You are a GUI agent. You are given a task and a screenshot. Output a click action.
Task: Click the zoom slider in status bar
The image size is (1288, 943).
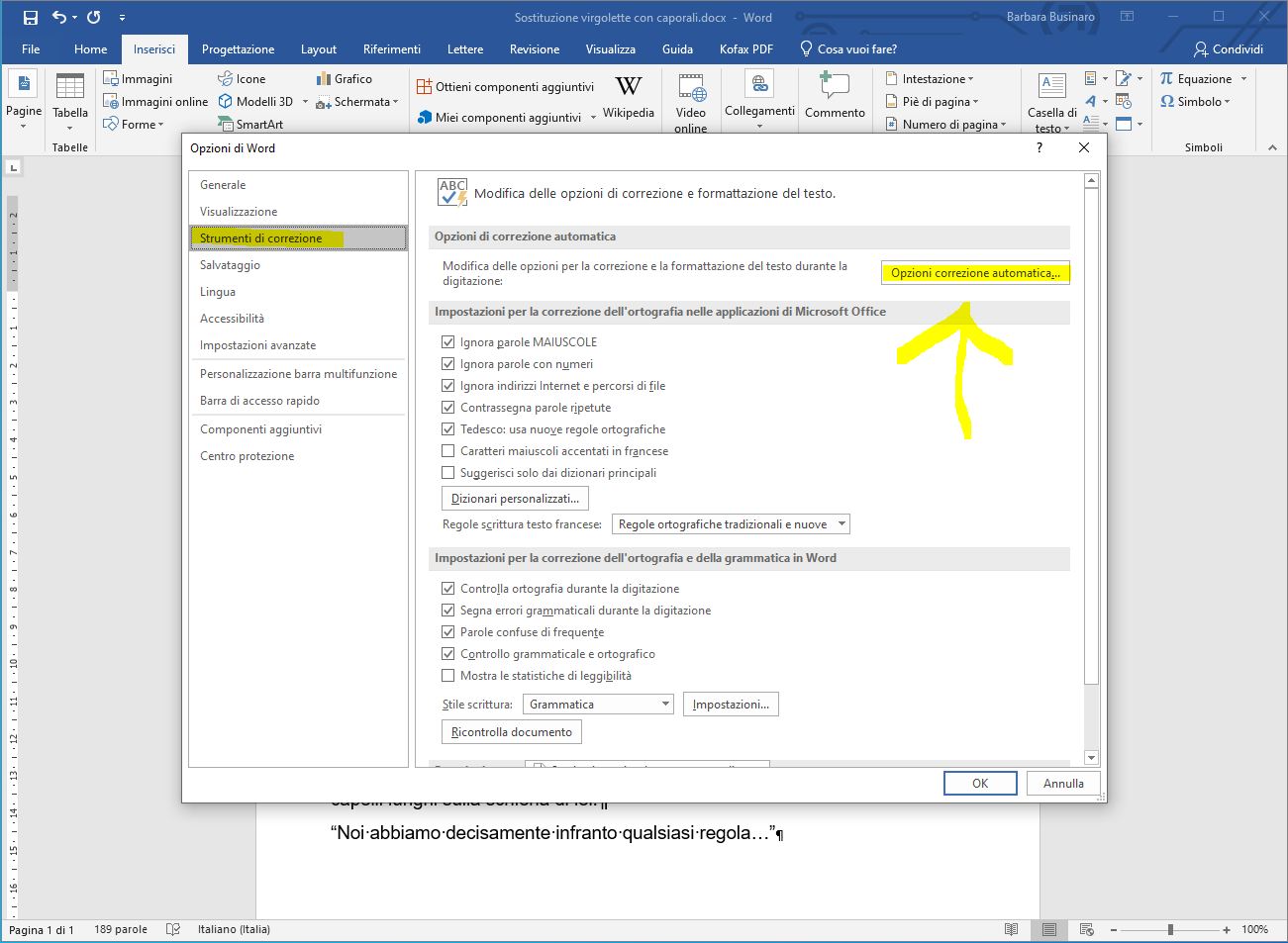1170,930
